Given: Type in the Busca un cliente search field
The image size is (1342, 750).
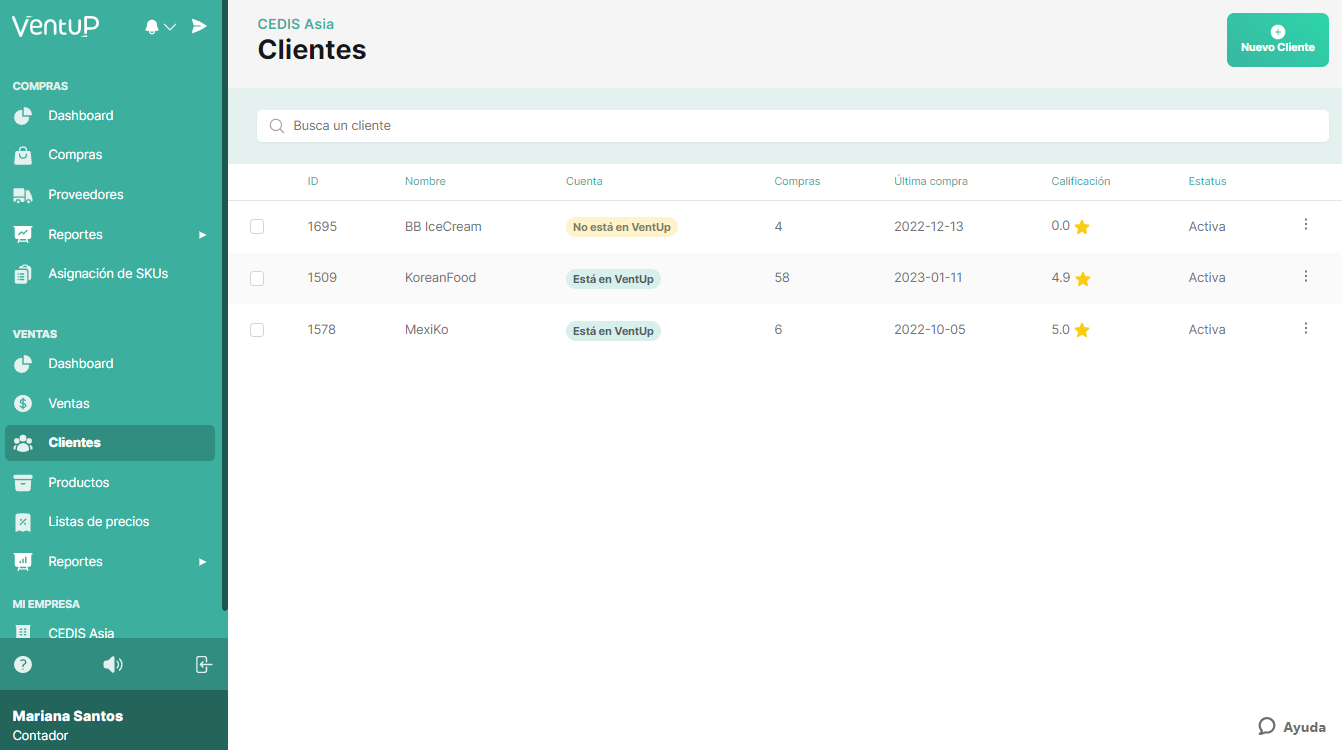Looking at the screenshot, I should (792, 125).
